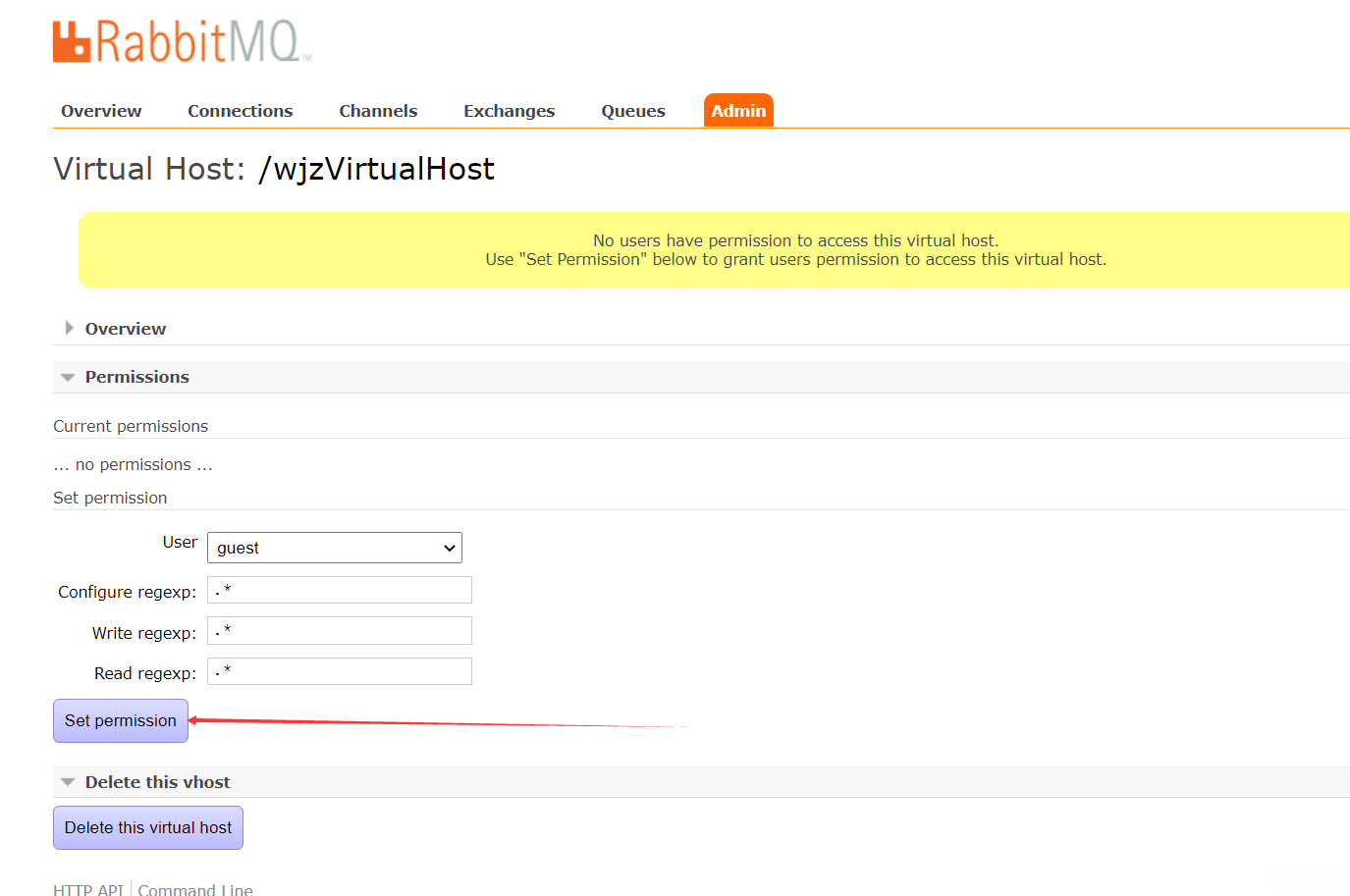Collapse the Delete this vhost section
Image resolution: width=1350 pixels, height=896 pixels.
[x=157, y=782]
